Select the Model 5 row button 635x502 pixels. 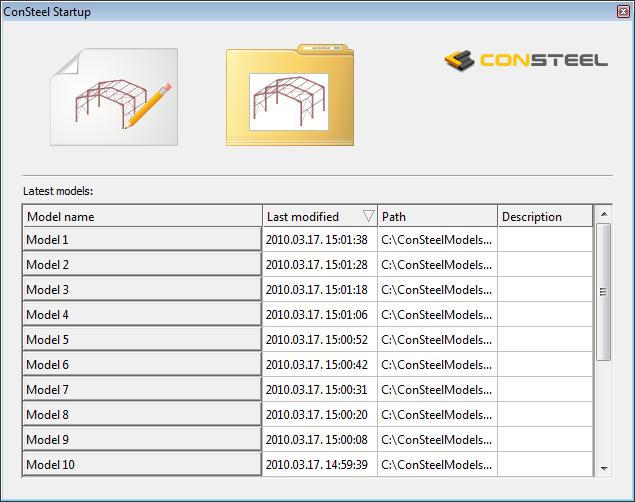click(142, 339)
